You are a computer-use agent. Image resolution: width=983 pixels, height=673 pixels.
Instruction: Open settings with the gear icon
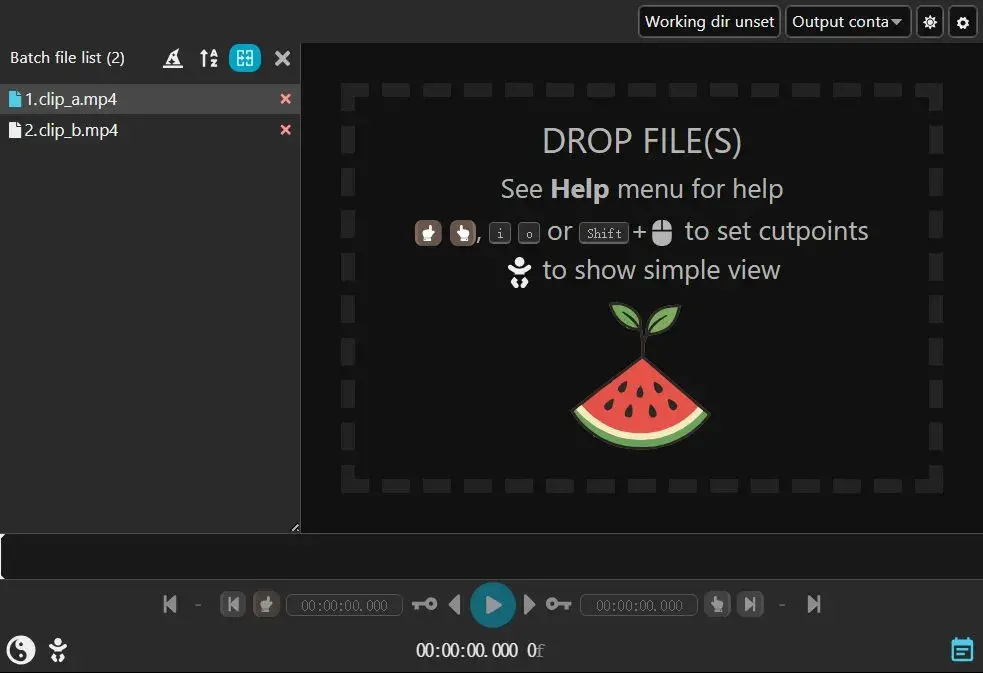(x=963, y=23)
